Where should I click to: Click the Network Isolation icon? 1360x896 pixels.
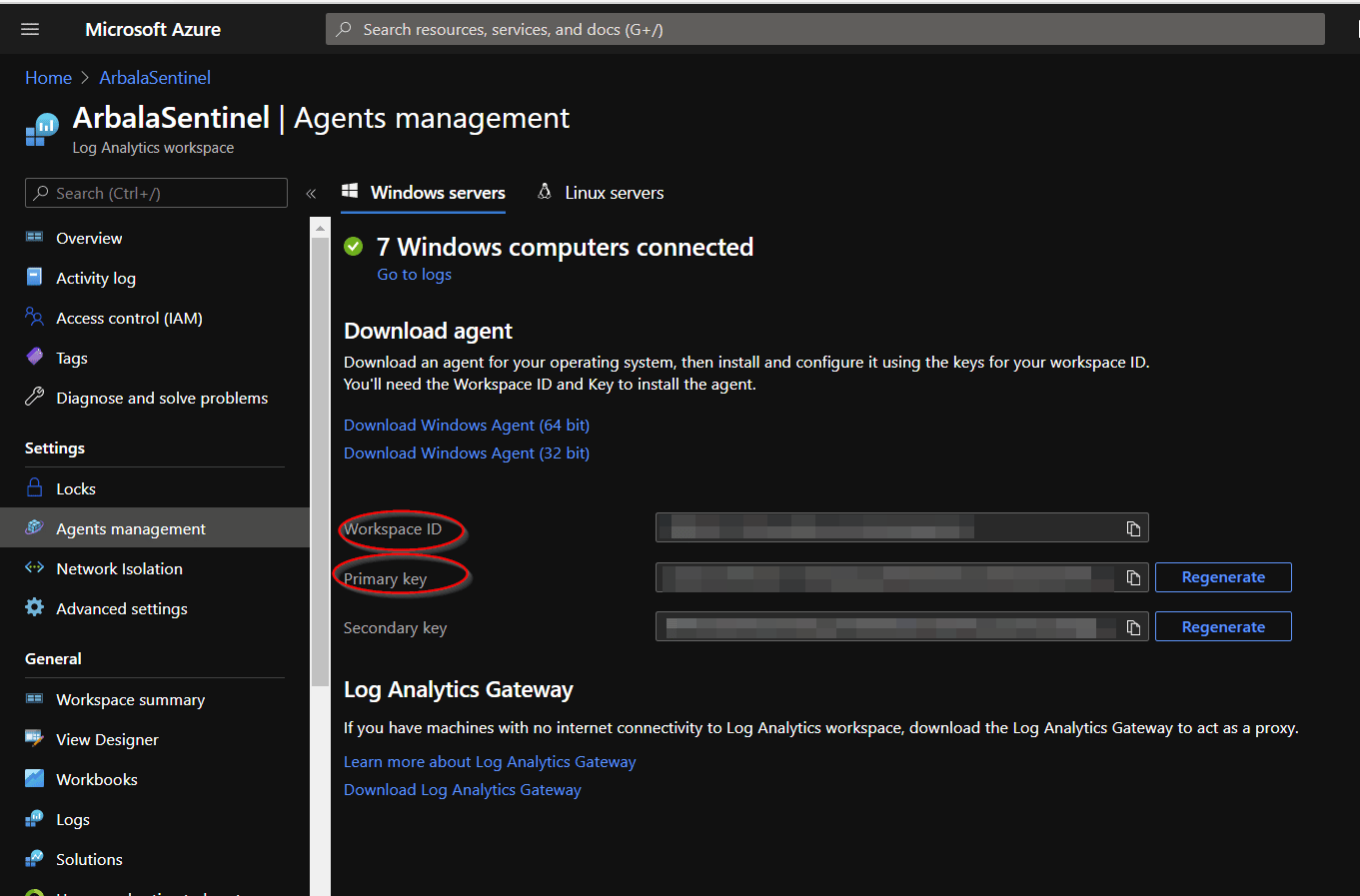pos(34,567)
